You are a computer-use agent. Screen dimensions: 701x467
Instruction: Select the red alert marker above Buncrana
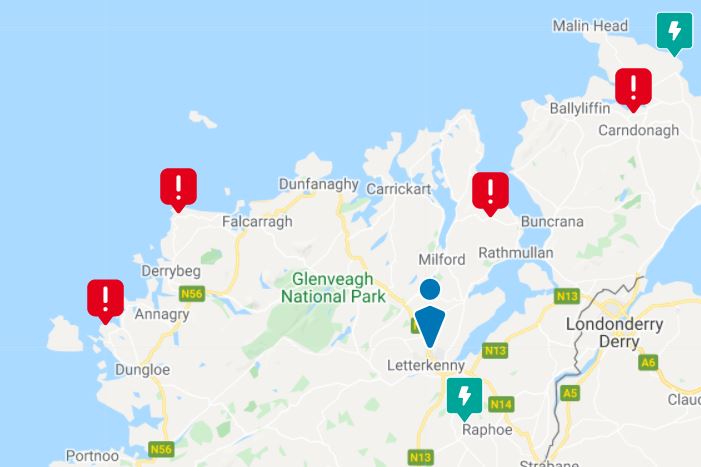tap(490, 194)
